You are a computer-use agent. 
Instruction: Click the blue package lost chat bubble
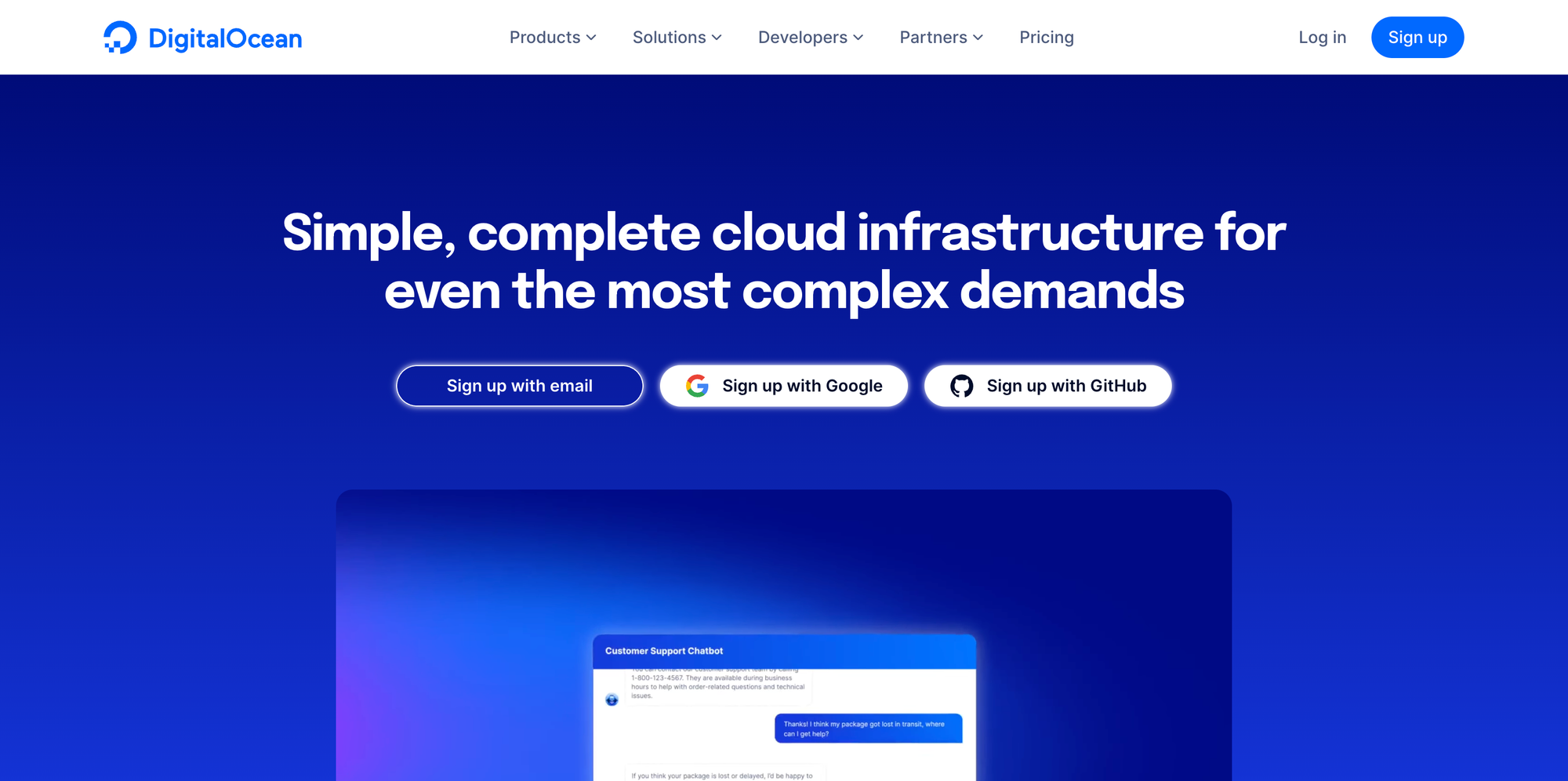pos(869,728)
